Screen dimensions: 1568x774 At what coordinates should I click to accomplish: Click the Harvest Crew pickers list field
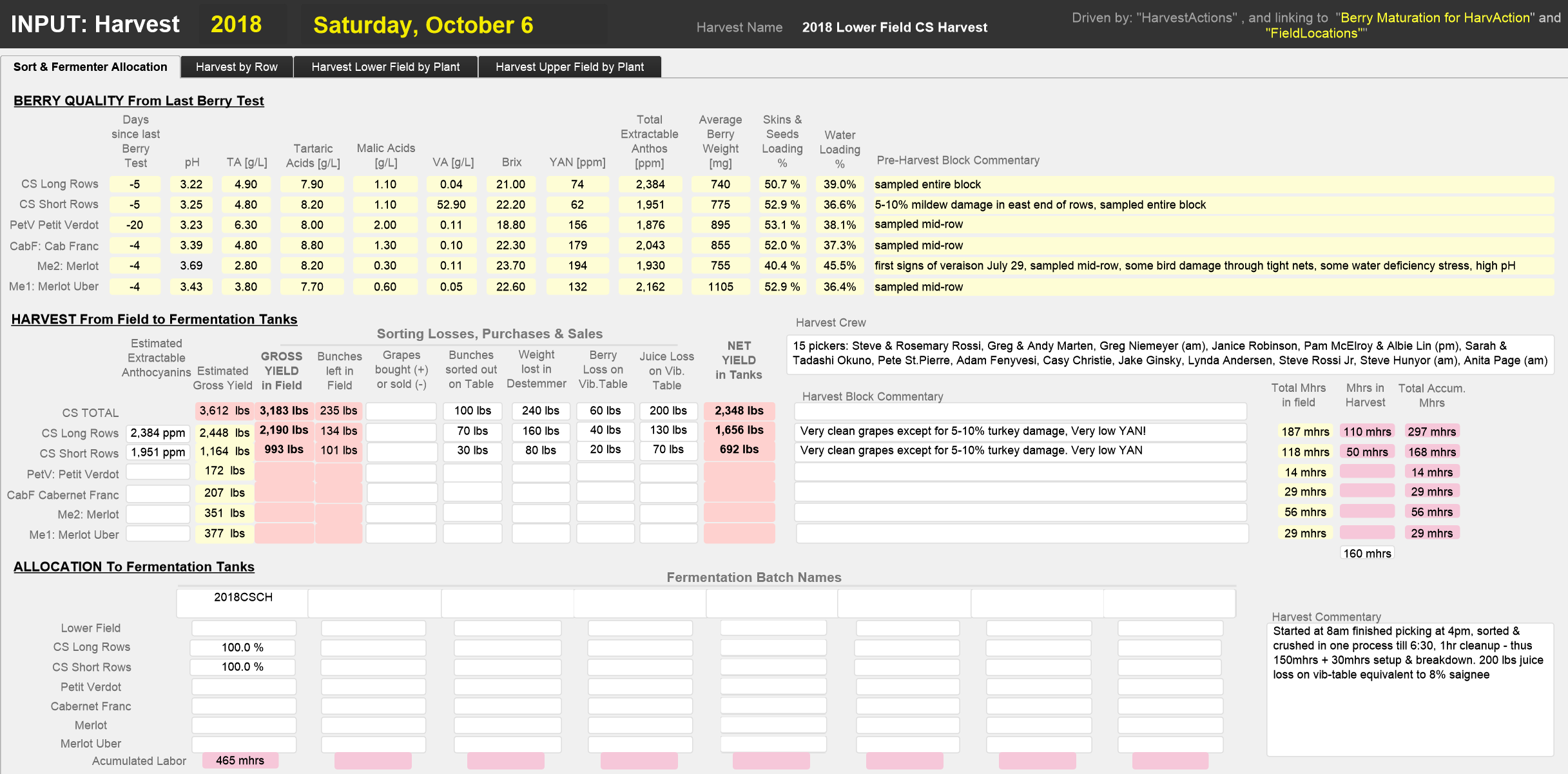(1170, 354)
